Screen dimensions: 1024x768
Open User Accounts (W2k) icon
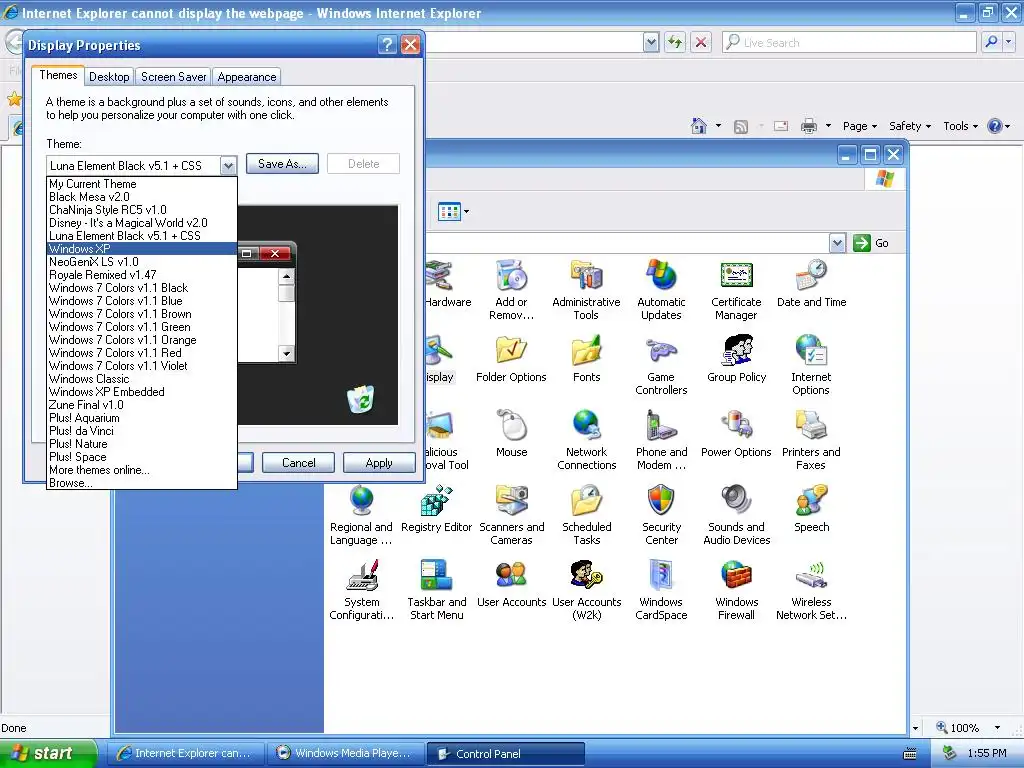586,590
